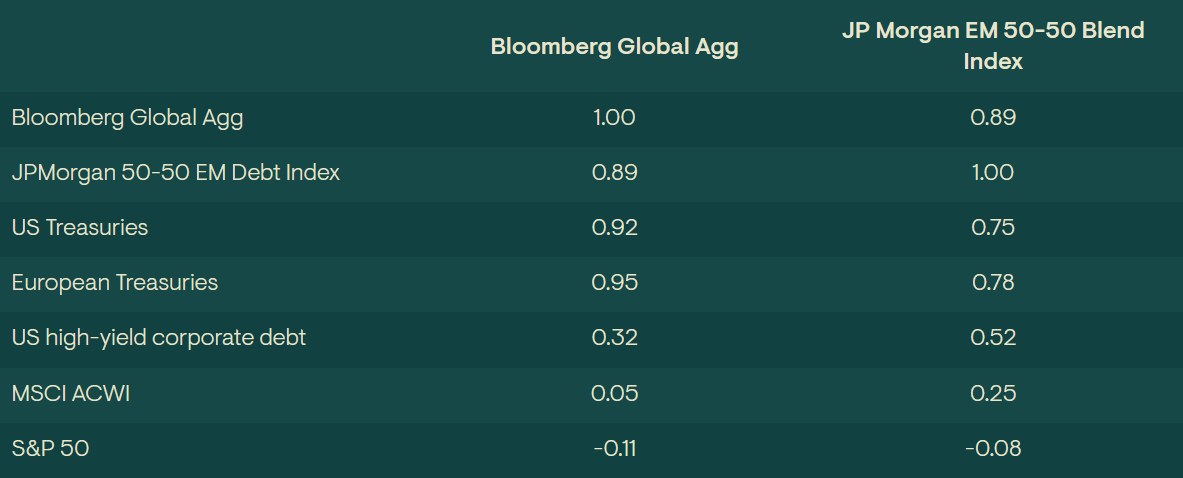Click the 0.52 high-yield corporate debt value
This screenshot has width=1183, height=478.
992,338
